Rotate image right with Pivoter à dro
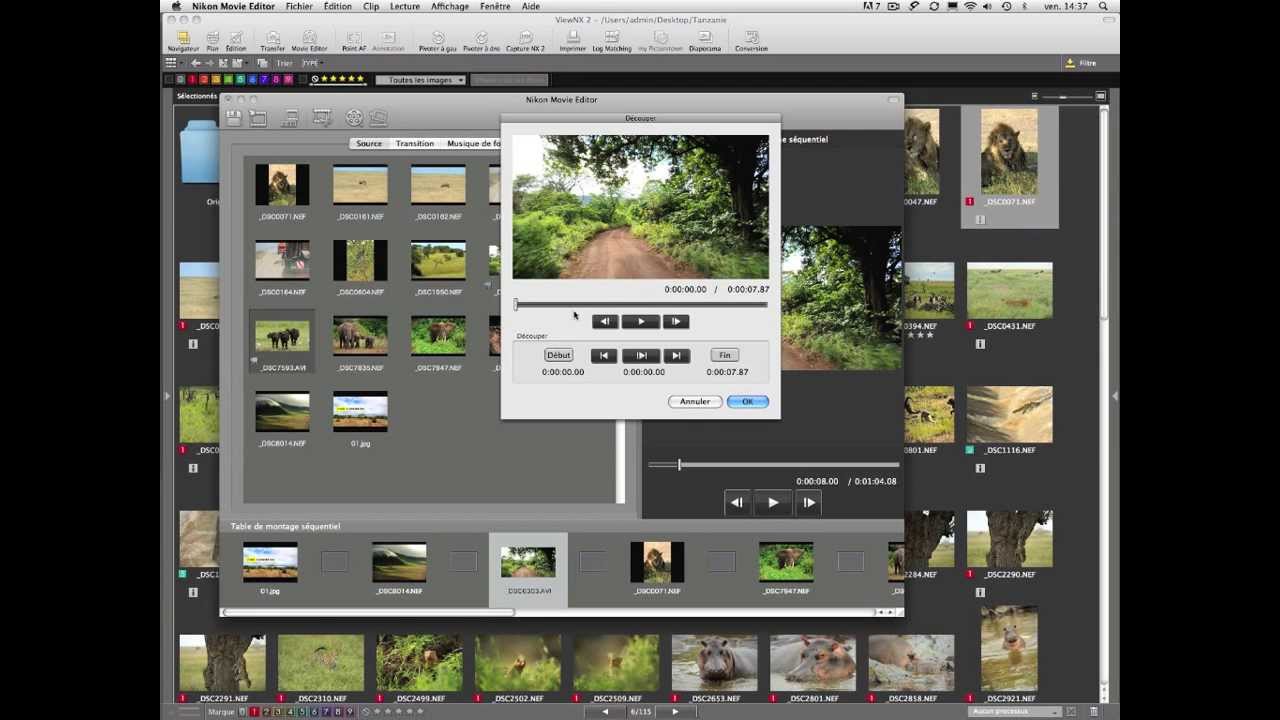The height and width of the screenshot is (720, 1280). pyautogui.click(x=481, y=41)
